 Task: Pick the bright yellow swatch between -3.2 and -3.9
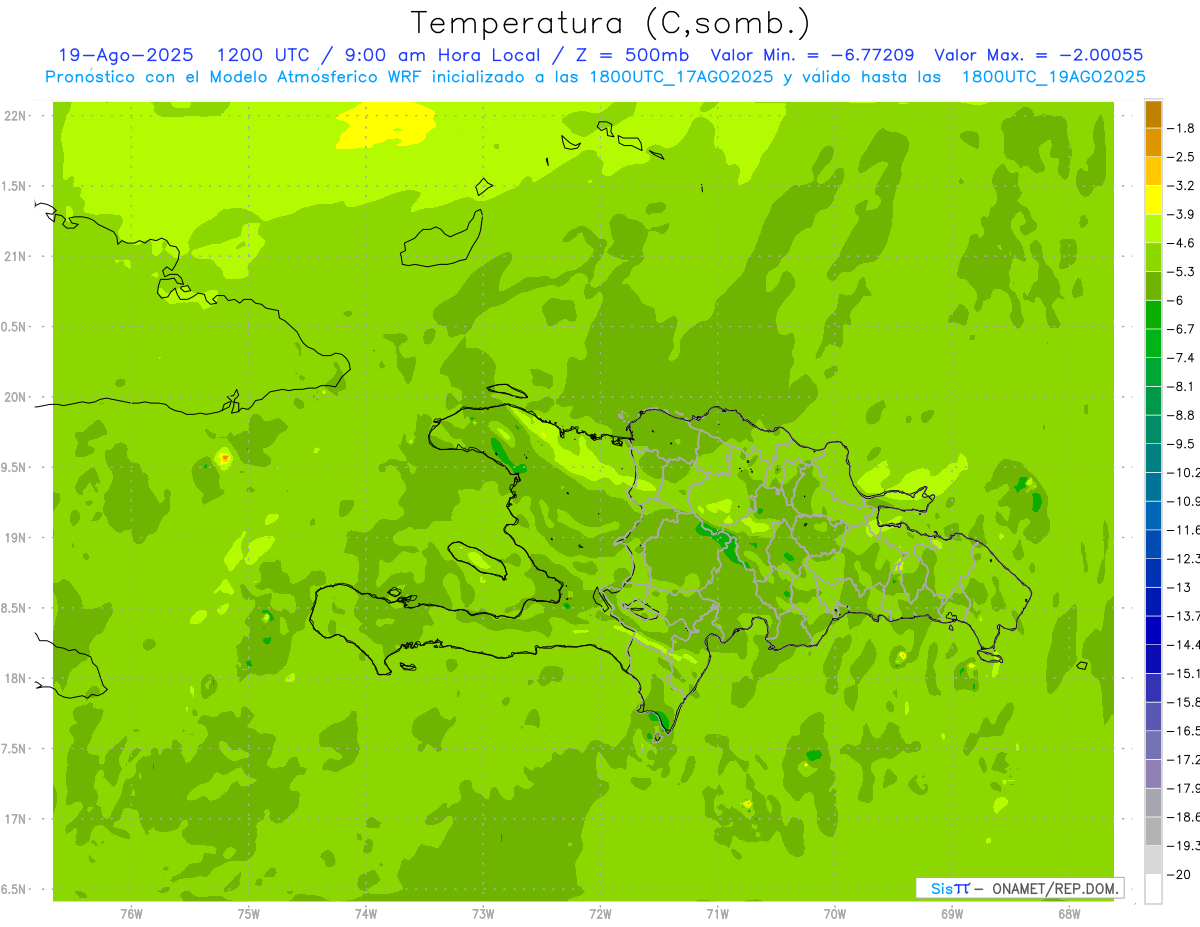click(1153, 200)
